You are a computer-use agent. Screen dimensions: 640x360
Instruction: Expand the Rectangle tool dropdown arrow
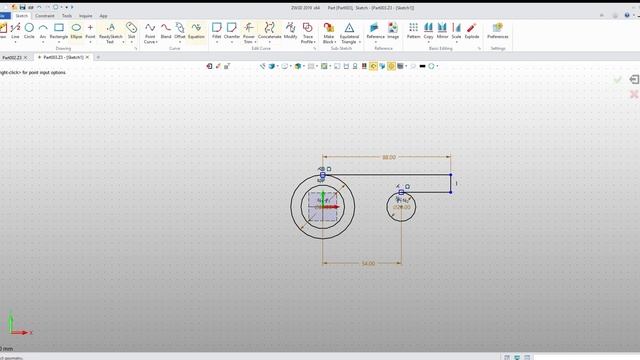(x=59, y=42)
